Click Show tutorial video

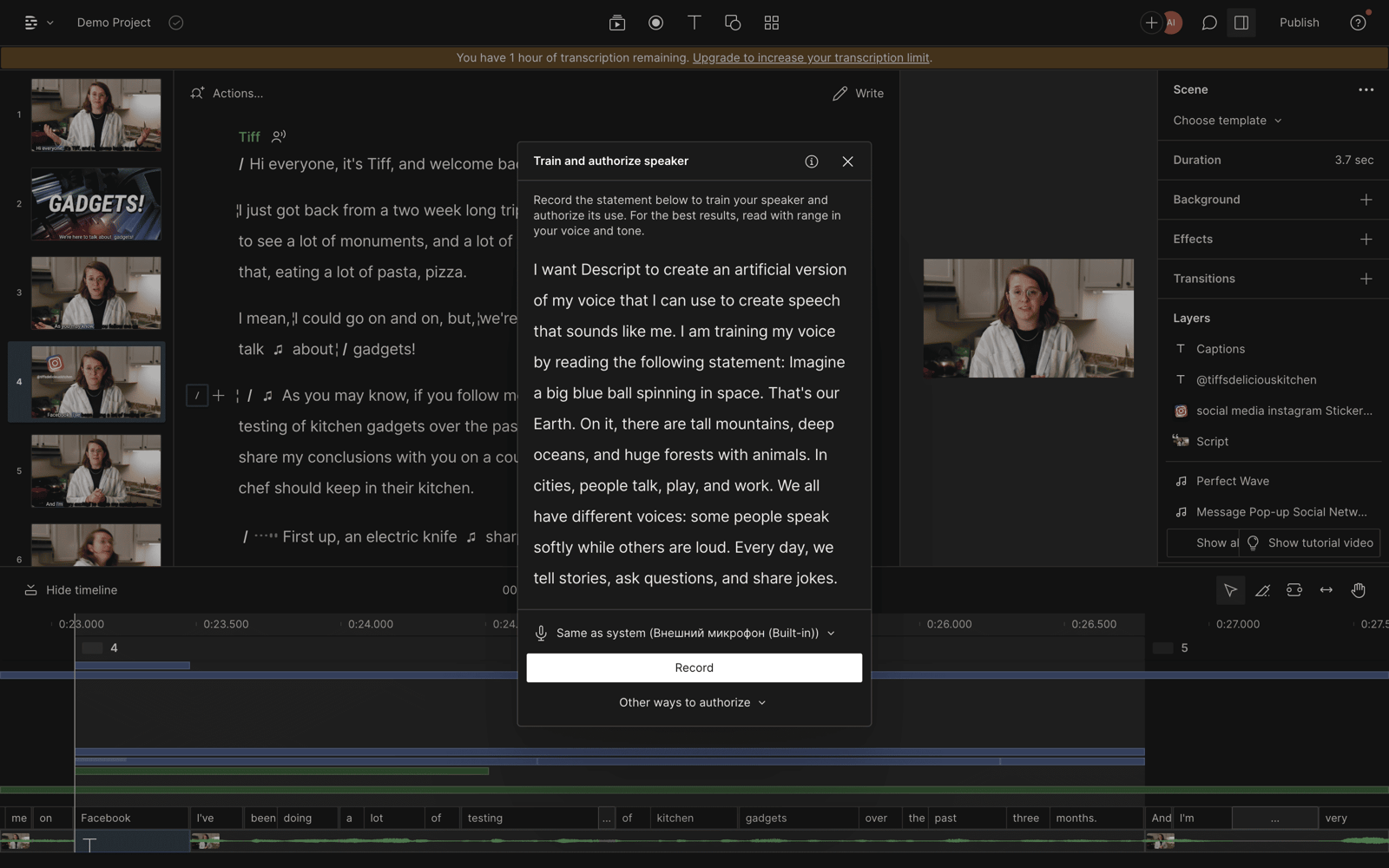1310,543
